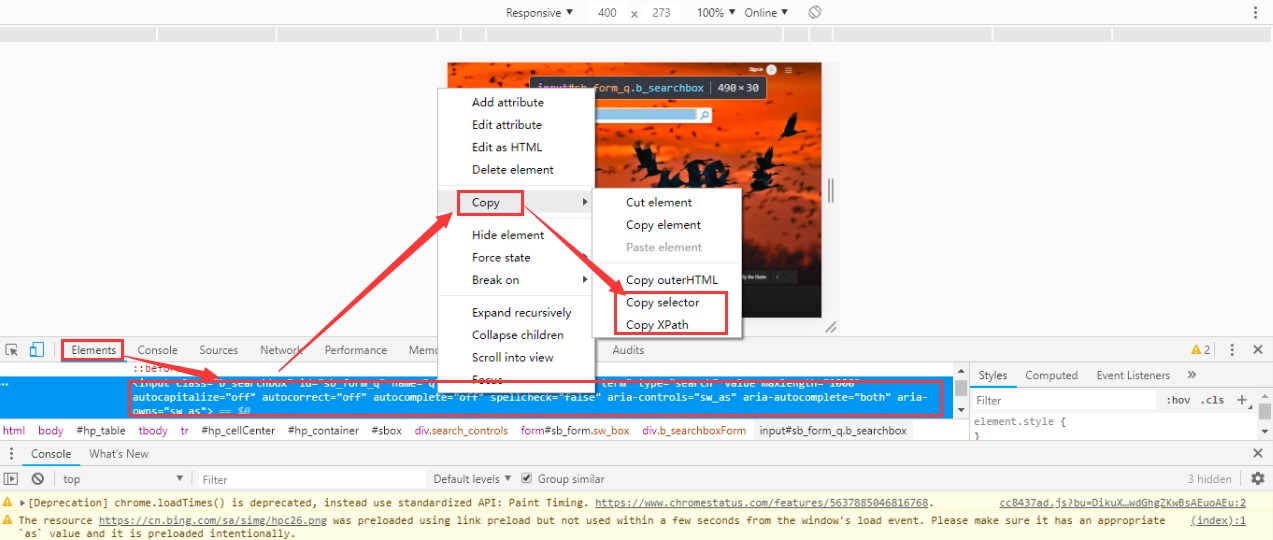
Task: Select div.search_controls in breadcrumb
Action: click(461, 431)
